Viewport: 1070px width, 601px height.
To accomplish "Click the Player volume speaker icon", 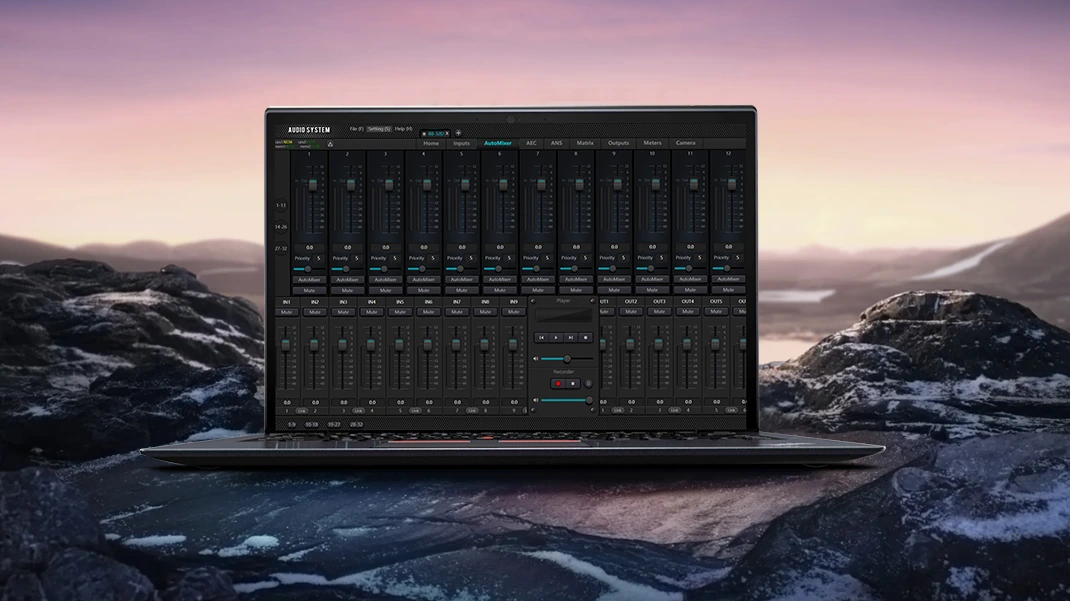I will [x=536, y=359].
